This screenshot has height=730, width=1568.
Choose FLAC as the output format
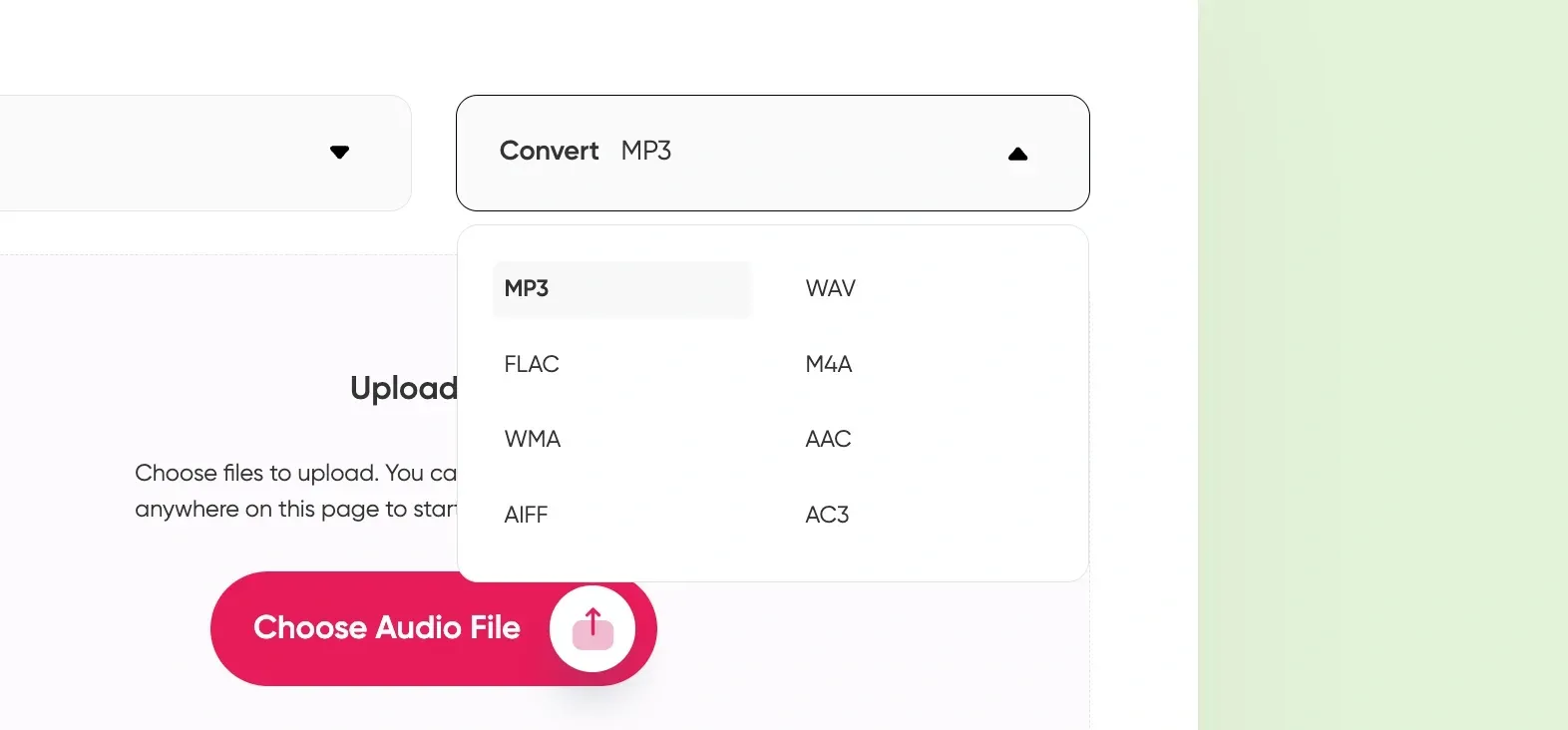coord(532,364)
